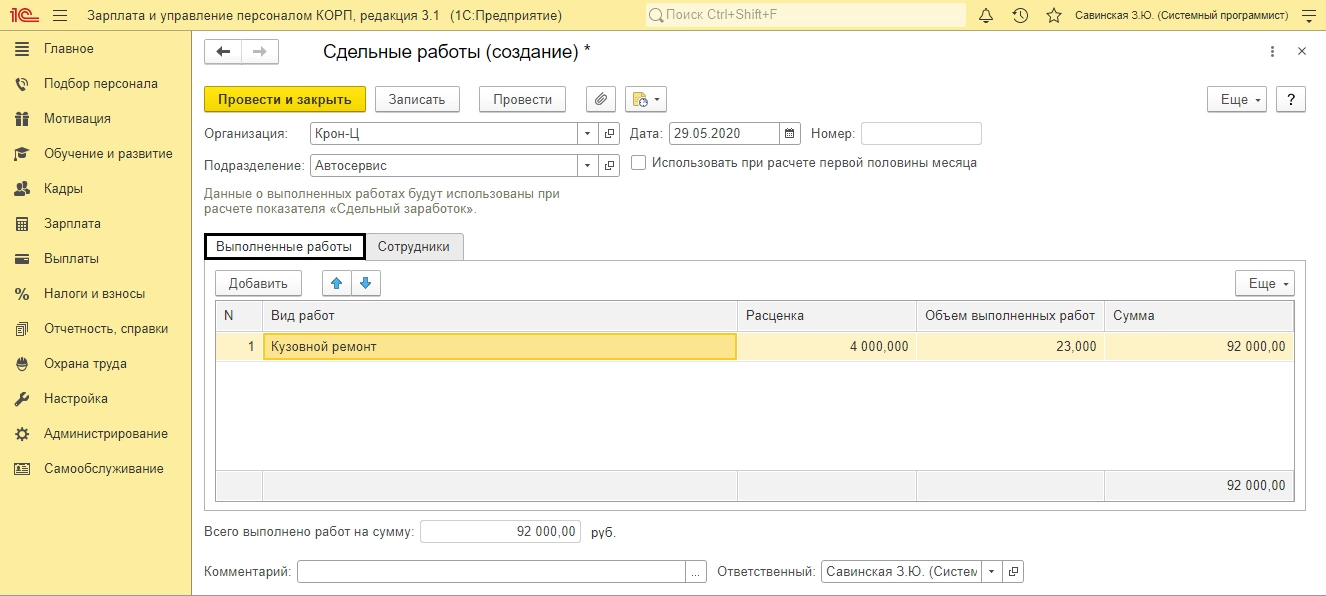Image resolution: width=1326 pixels, height=596 pixels.
Task: Click the Расценка column header
Action: (x=827, y=315)
